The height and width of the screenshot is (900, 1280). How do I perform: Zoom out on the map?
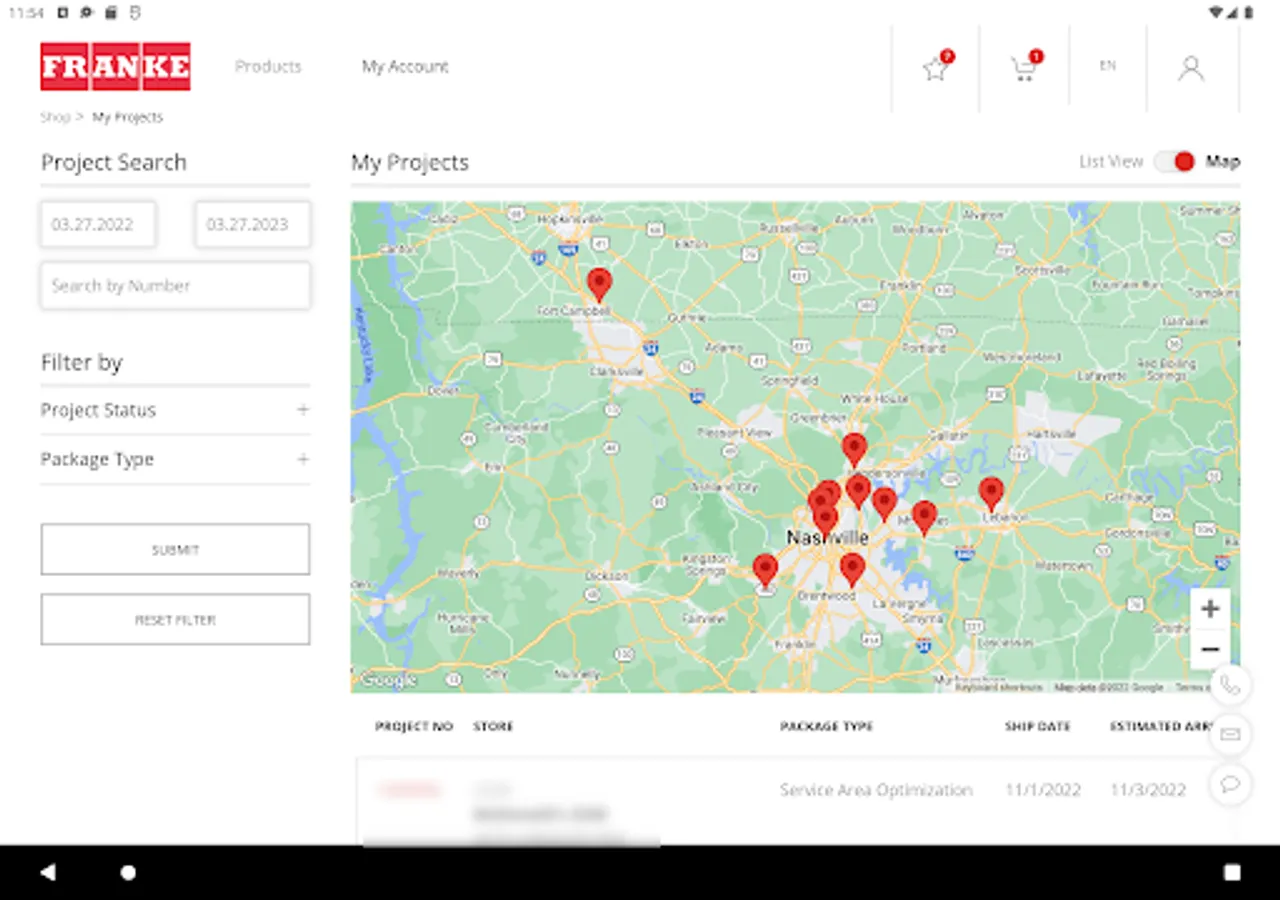click(x=1210, y=650)
